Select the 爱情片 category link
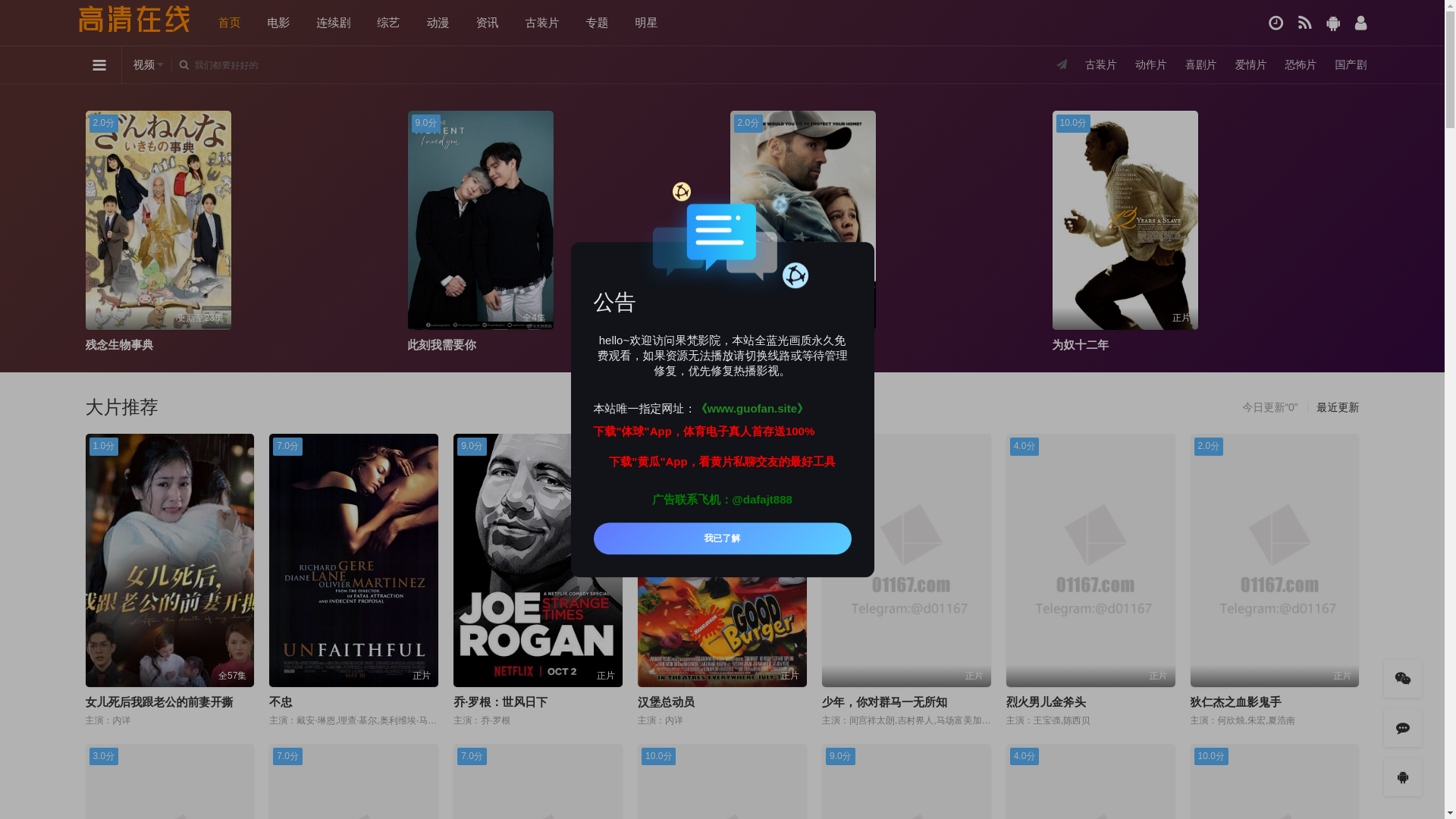The height and width of the screenshot is (819, 1456). click(1250, 65)
